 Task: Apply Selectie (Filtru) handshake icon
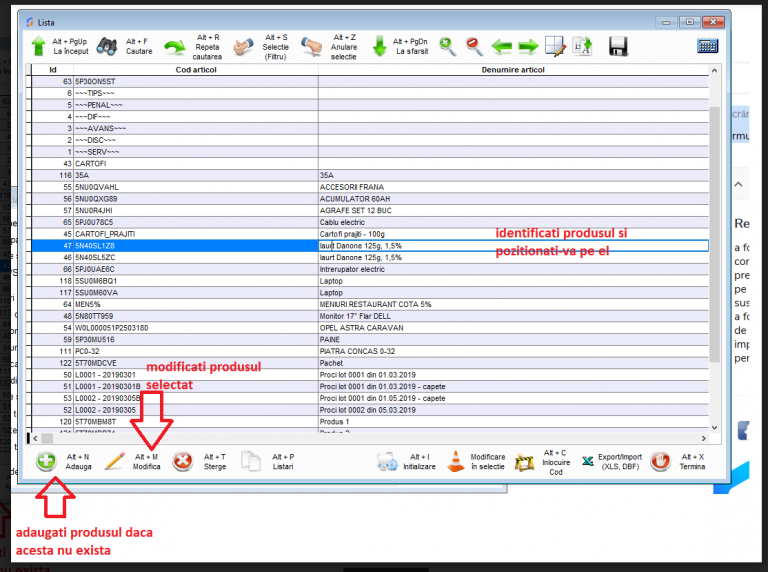coord(243,46)
